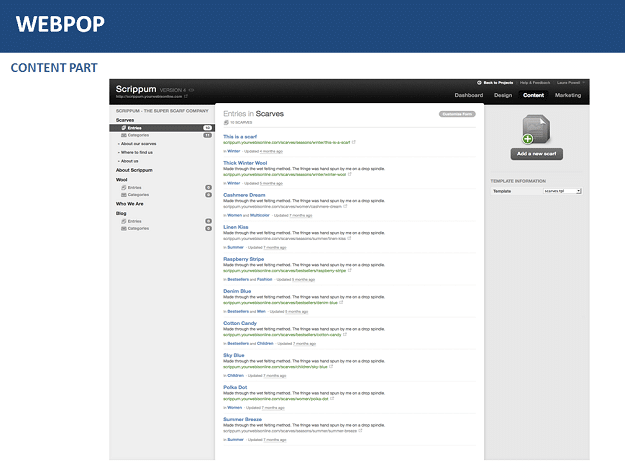Select Who We Are section
The width and height of the screenshot is (625, 467).
[130, 204]
